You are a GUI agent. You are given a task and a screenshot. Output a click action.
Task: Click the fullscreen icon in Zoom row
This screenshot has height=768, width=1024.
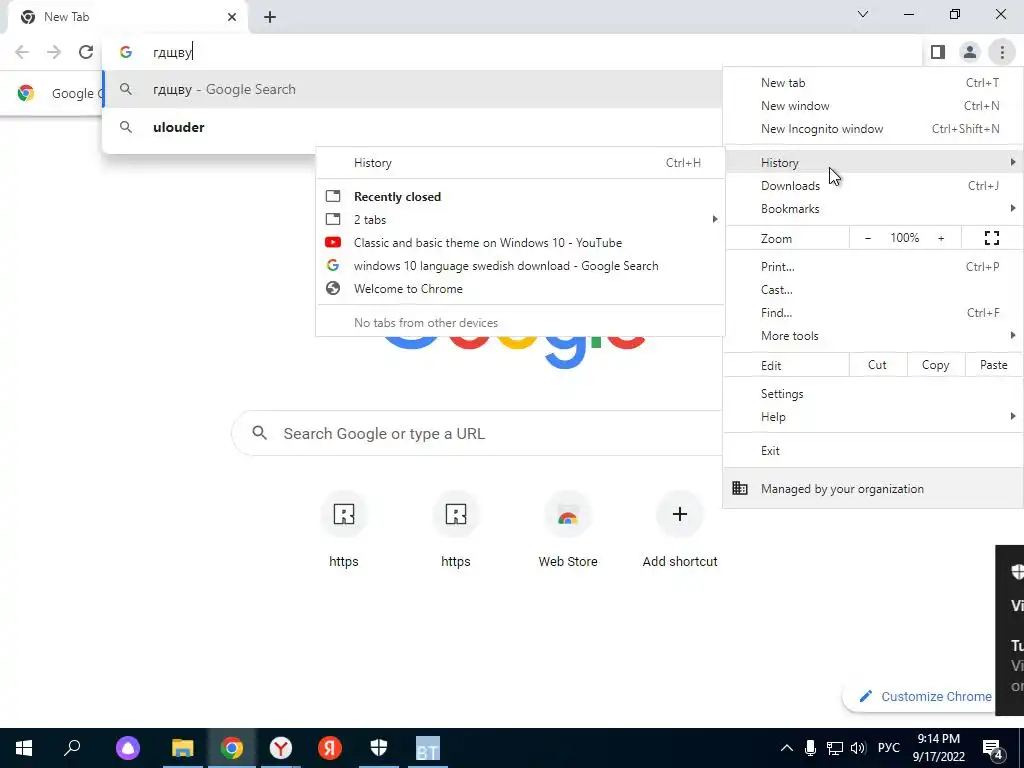[991, 238]
